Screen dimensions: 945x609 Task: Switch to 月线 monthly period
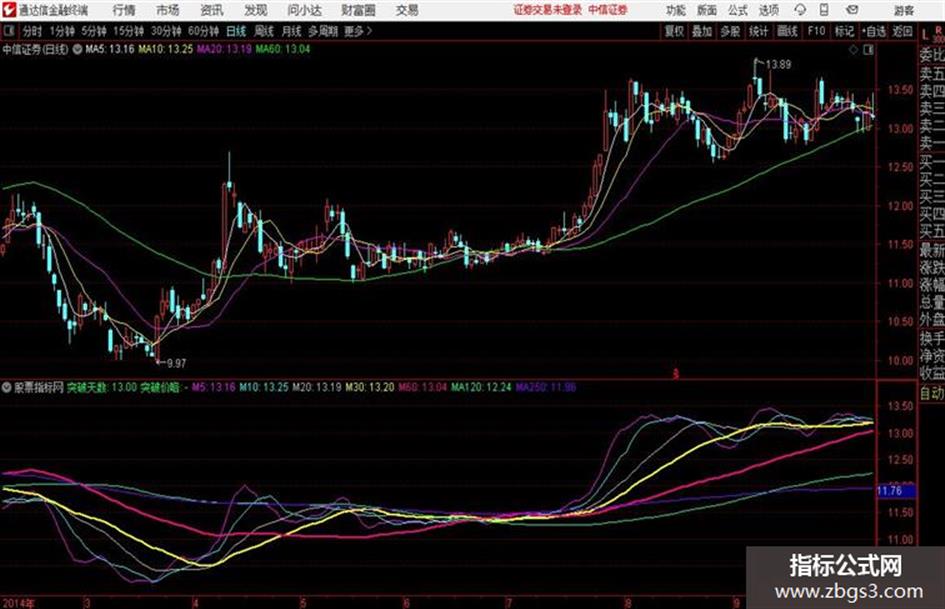coord(292,31)
